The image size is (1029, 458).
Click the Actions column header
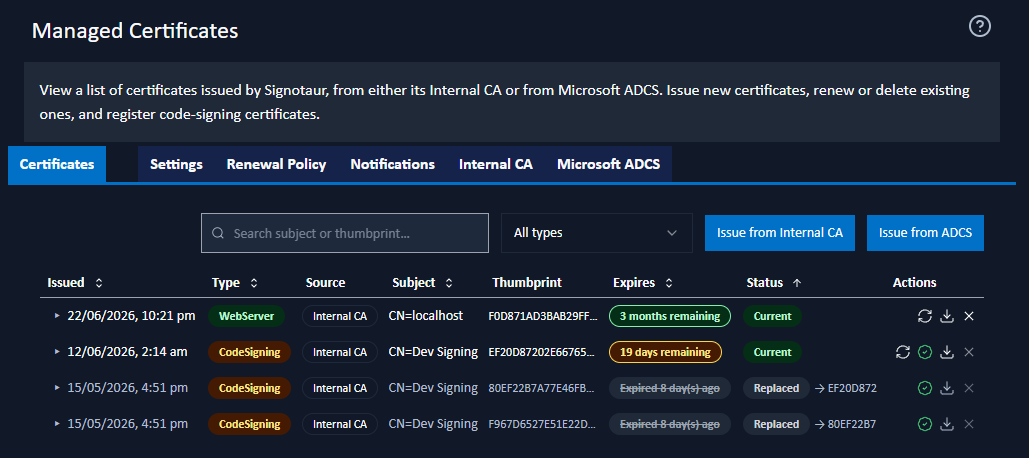click(x=914, y=283)
